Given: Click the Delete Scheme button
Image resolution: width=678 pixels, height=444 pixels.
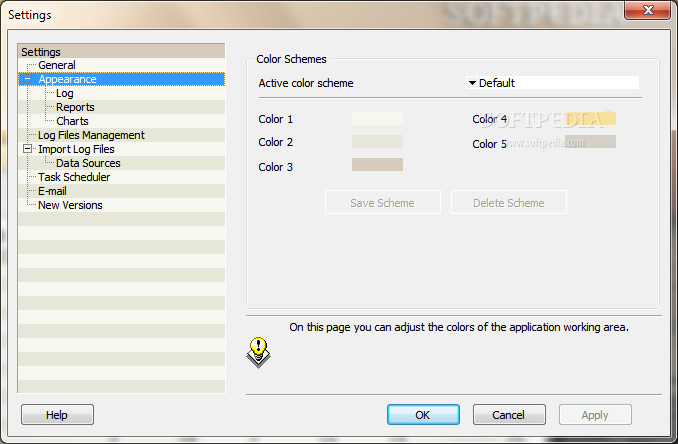Looking at the screenshot, I should click(x=509, y=202).
